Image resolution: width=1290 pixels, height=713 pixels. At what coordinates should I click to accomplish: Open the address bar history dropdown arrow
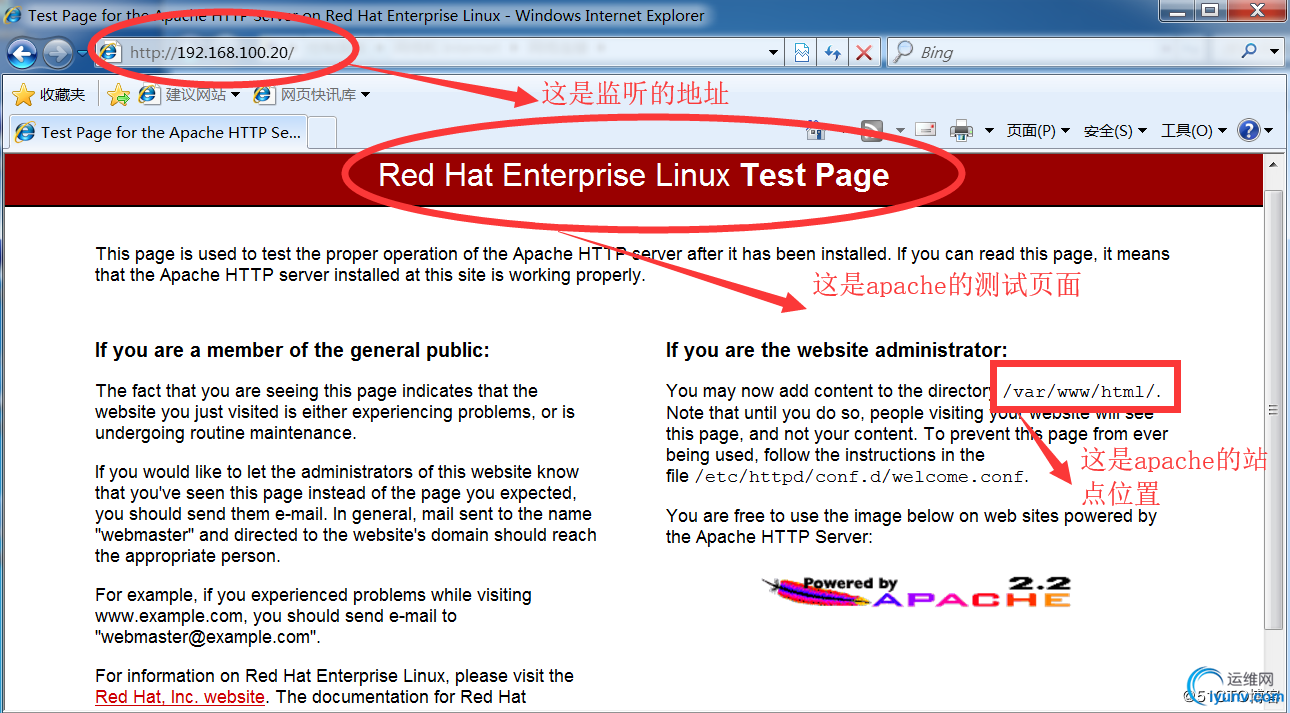point(774,52)
